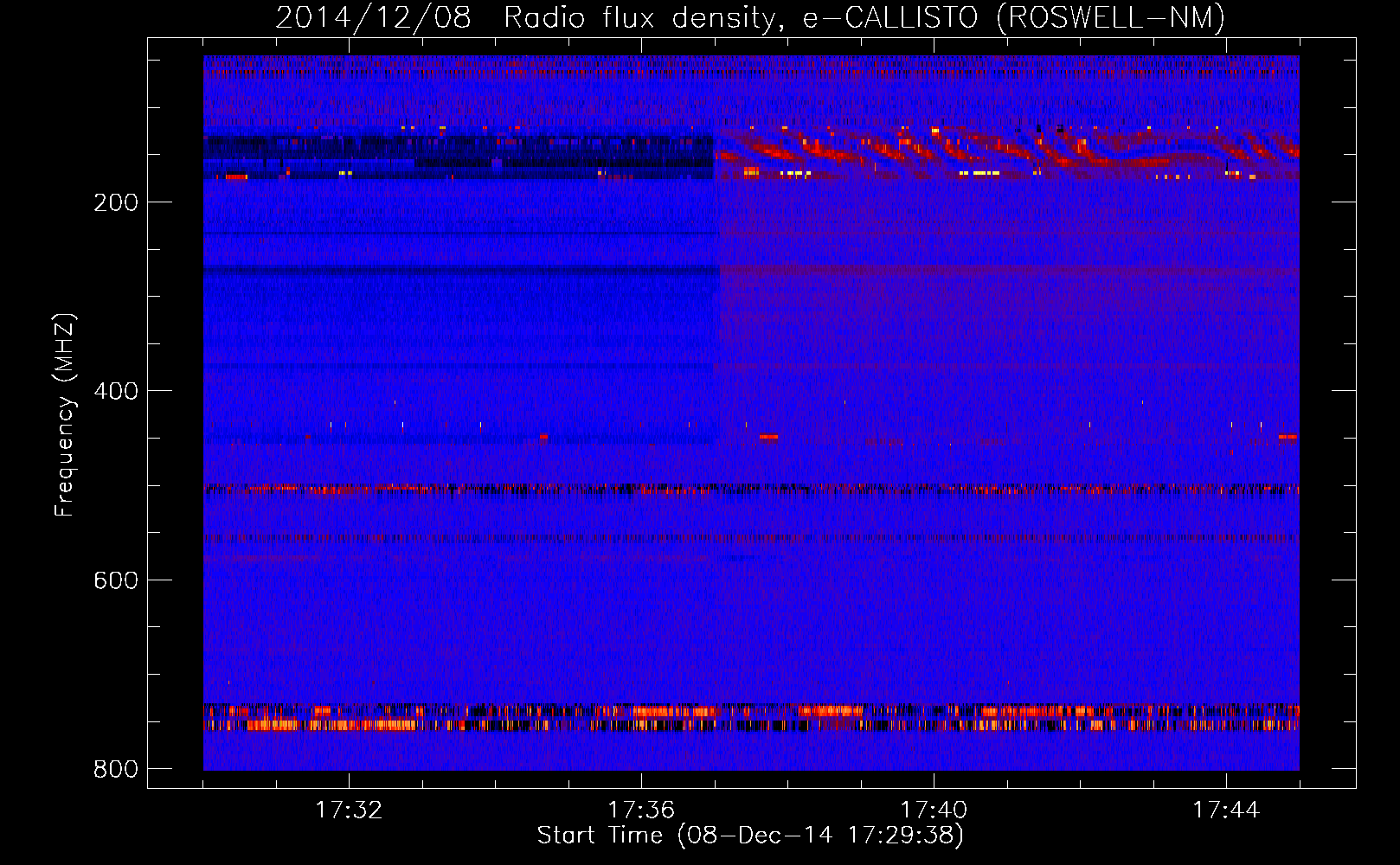This screenshot has width=1400, height=865.
Task: Click the '17:32' time tick label
Action: pos(349,810)
